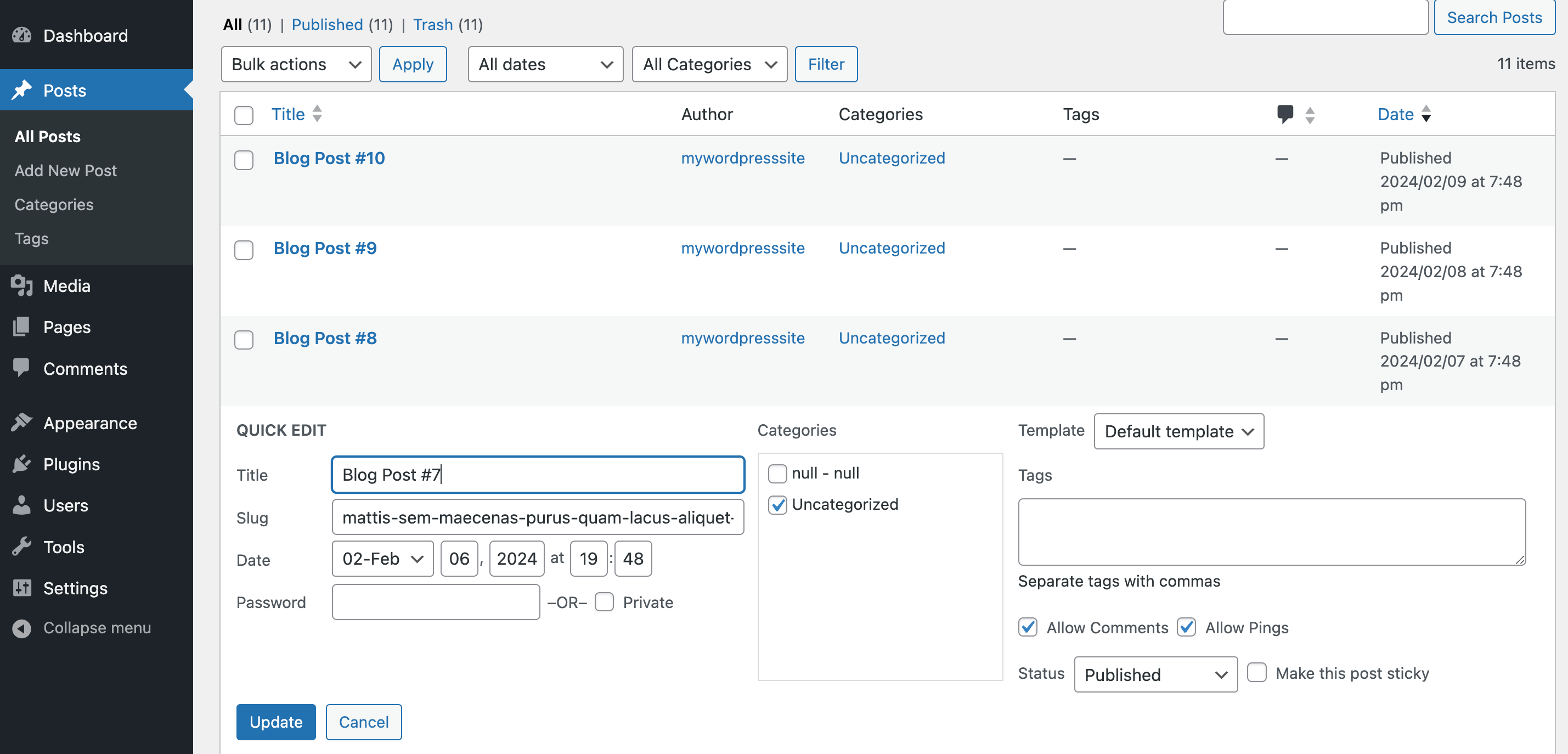Open the Users icon
Screen dimensions: 1568x754
click(x=21, y=505)
